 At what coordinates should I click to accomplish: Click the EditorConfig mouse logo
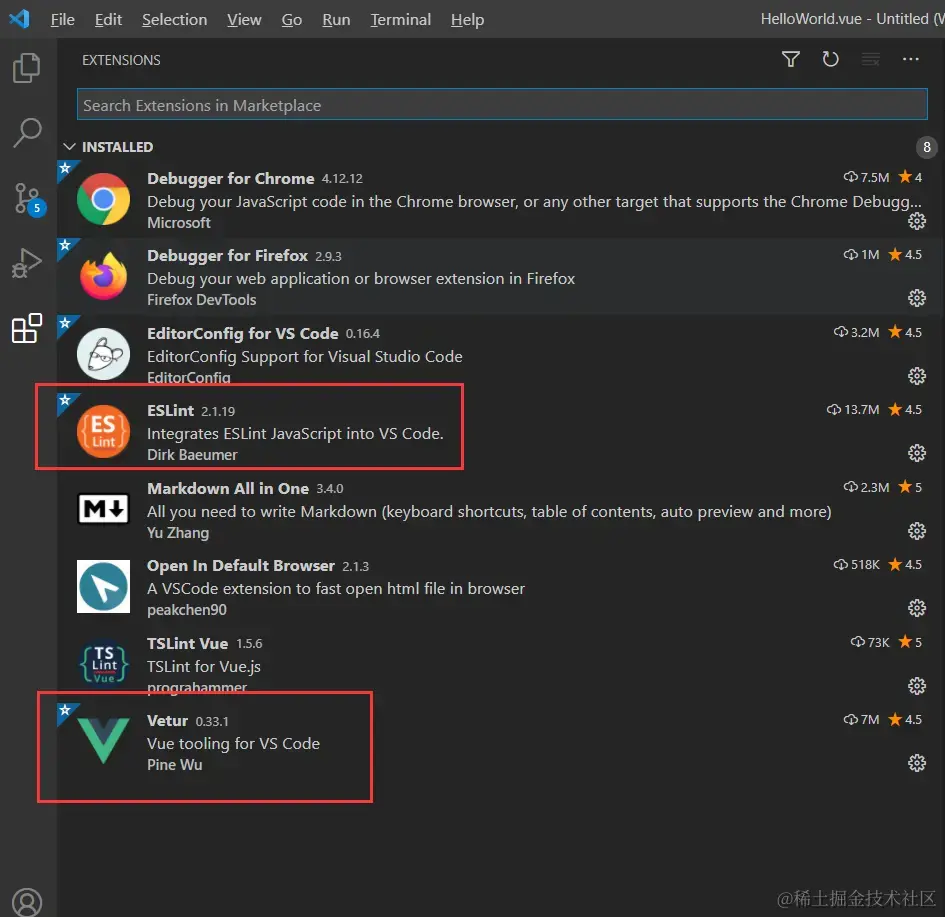(103, 354)
